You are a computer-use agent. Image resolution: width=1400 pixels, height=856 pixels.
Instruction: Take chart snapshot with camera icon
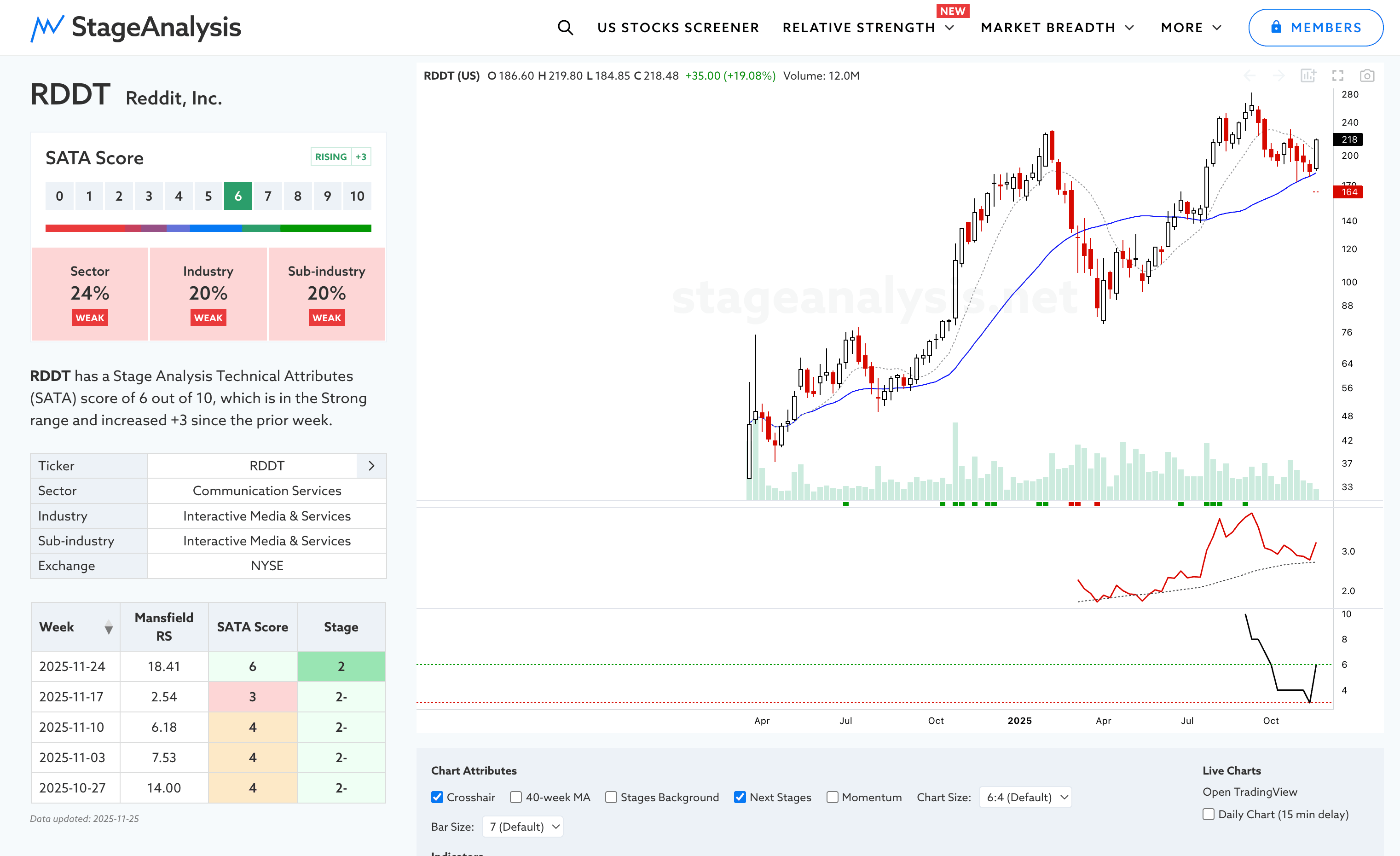pyautogui.click(x=1367, y=75)
